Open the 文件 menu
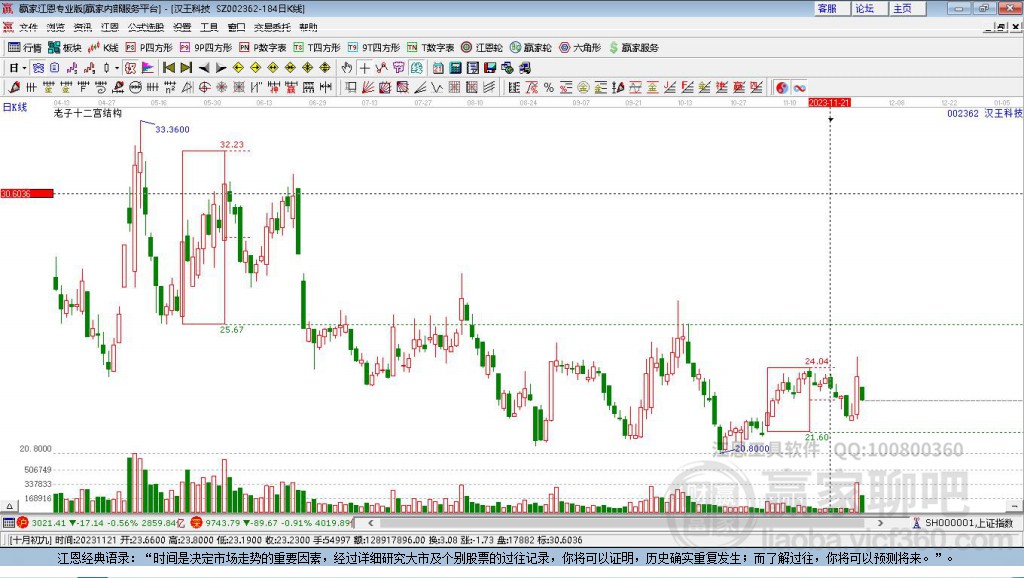 point(29,27)
